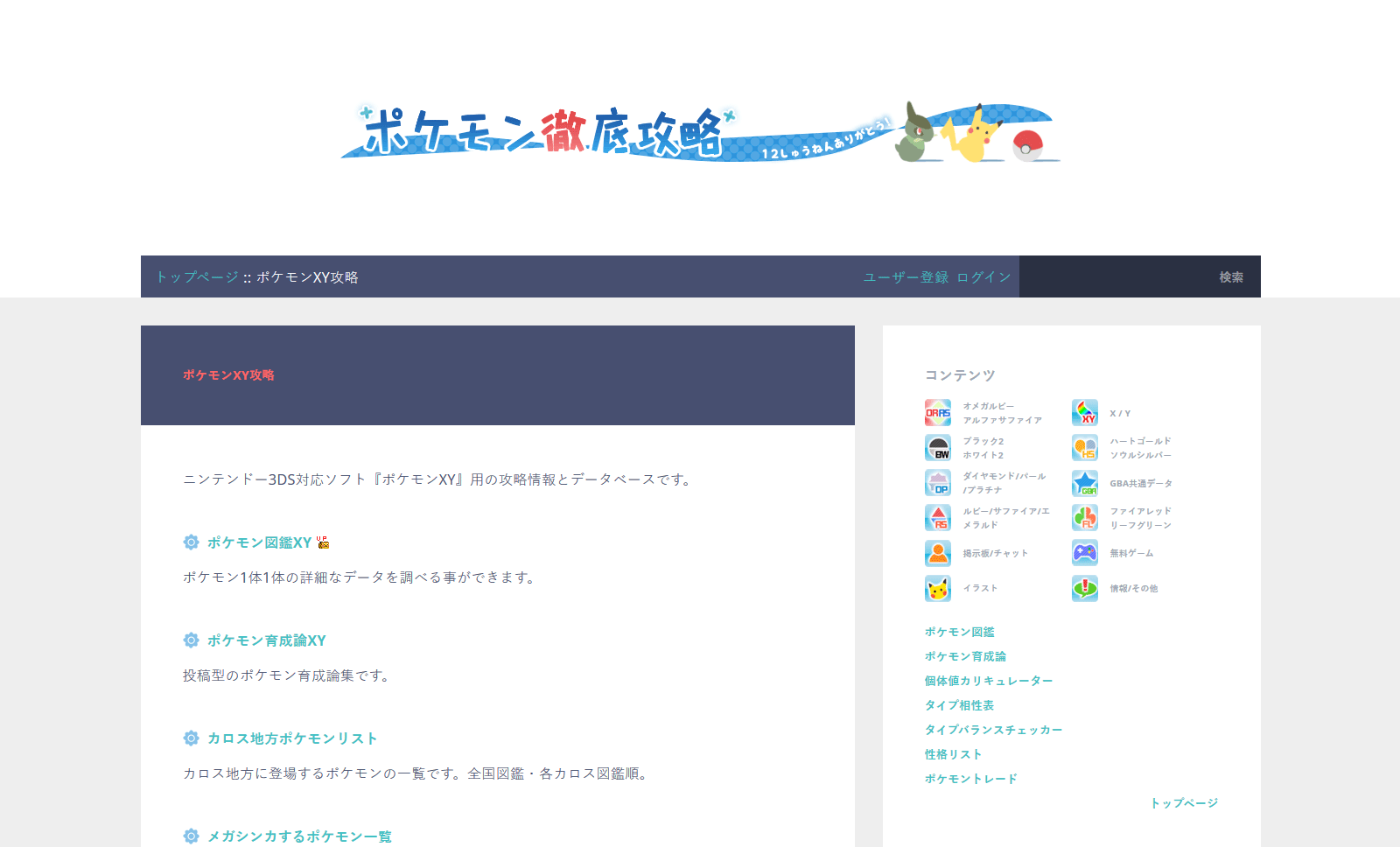The image size is (1400, 847).
Task: Open the X / Y text link
Action: click(x=1120, y=413)
